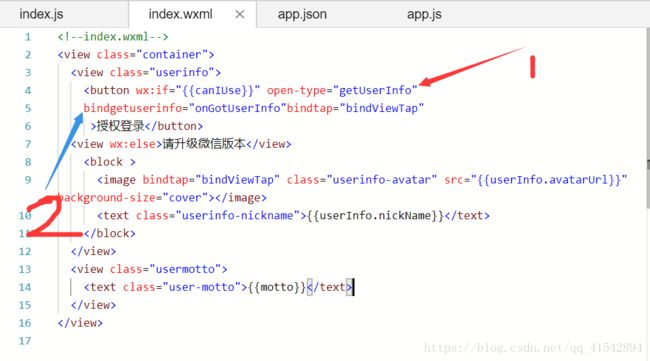The width and height of the screenshot is (650, 361).
Task: Click the "onGotUserInfo" handler value
Action: click(x=238, y=108)
